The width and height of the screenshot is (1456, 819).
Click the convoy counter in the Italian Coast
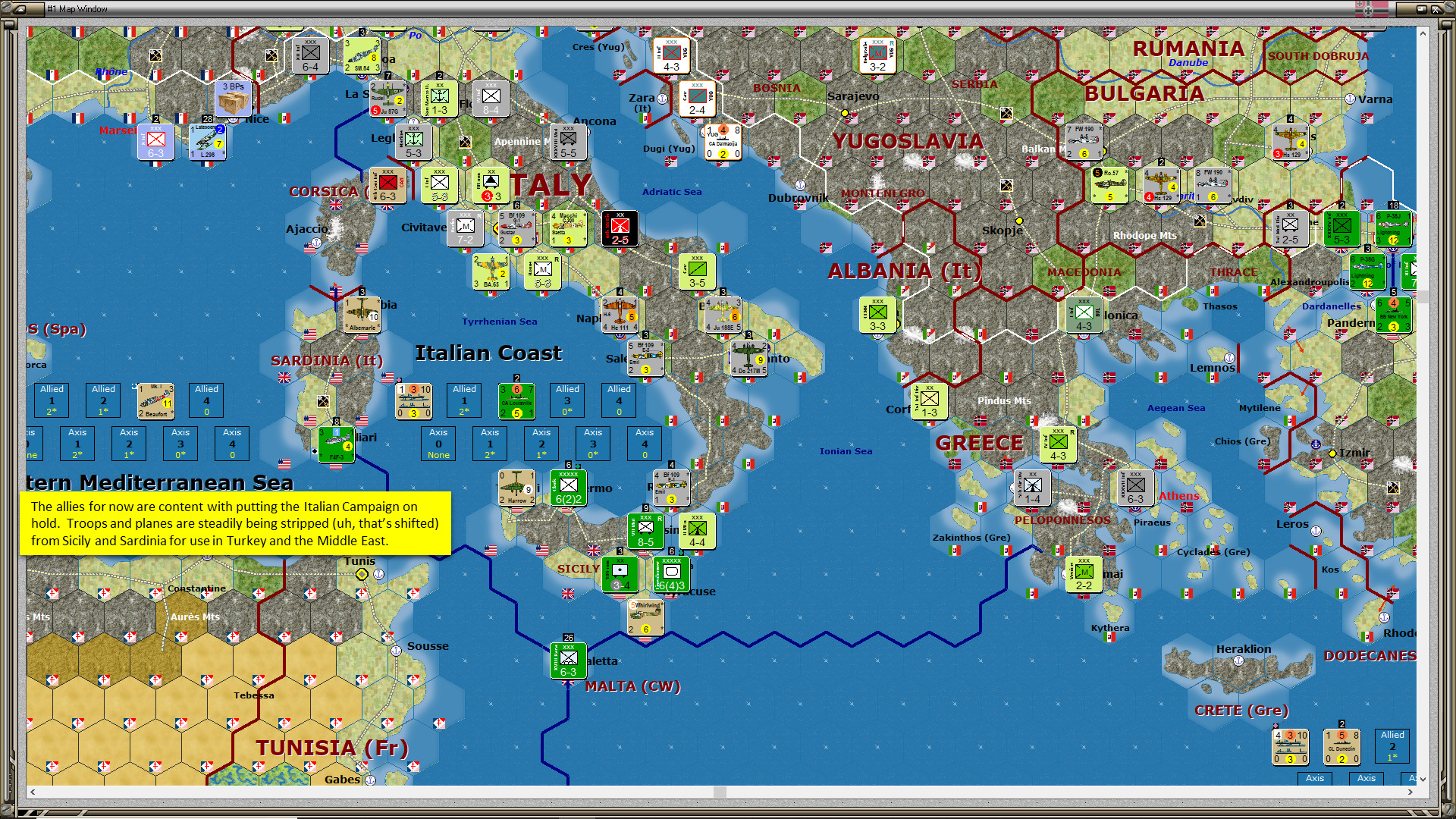413,401
